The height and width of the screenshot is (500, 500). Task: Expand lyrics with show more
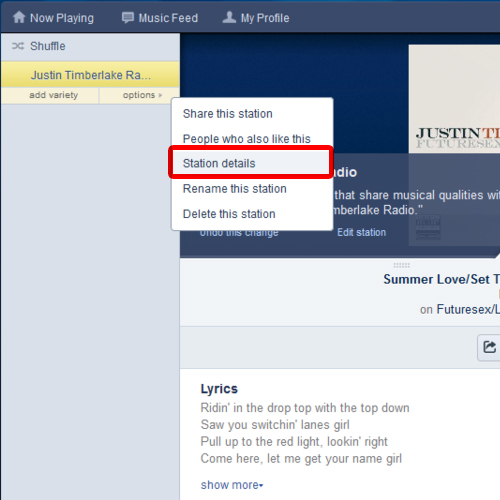point(232,485)
